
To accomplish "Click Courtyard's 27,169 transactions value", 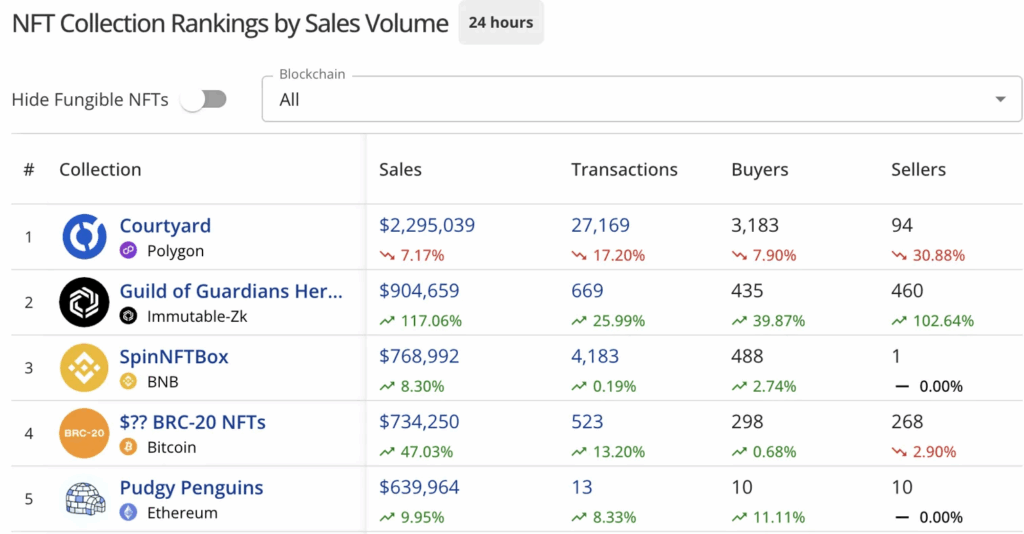I will [x=600, y=225].
